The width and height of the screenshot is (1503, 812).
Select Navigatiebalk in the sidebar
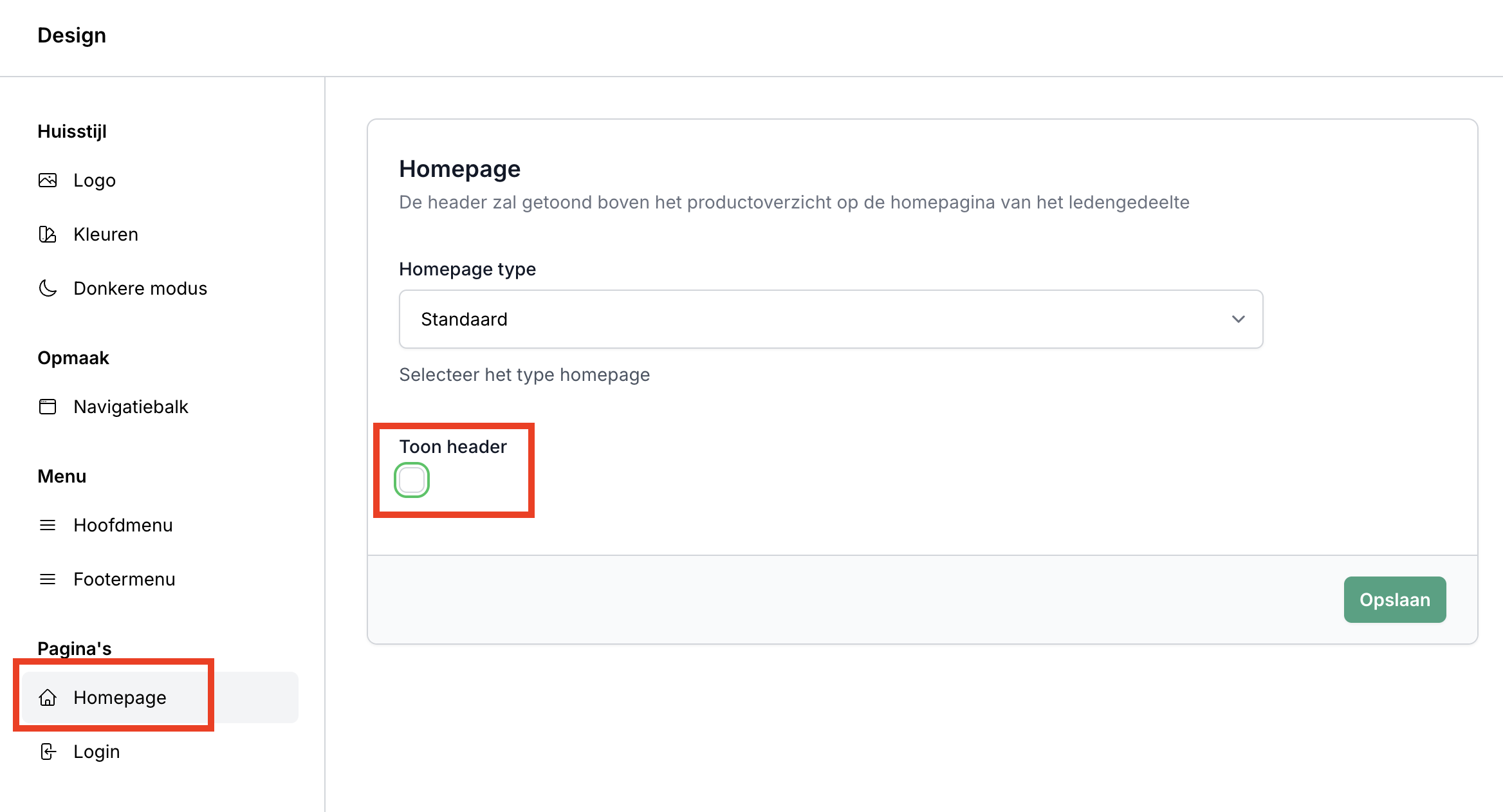coord(131,407)
